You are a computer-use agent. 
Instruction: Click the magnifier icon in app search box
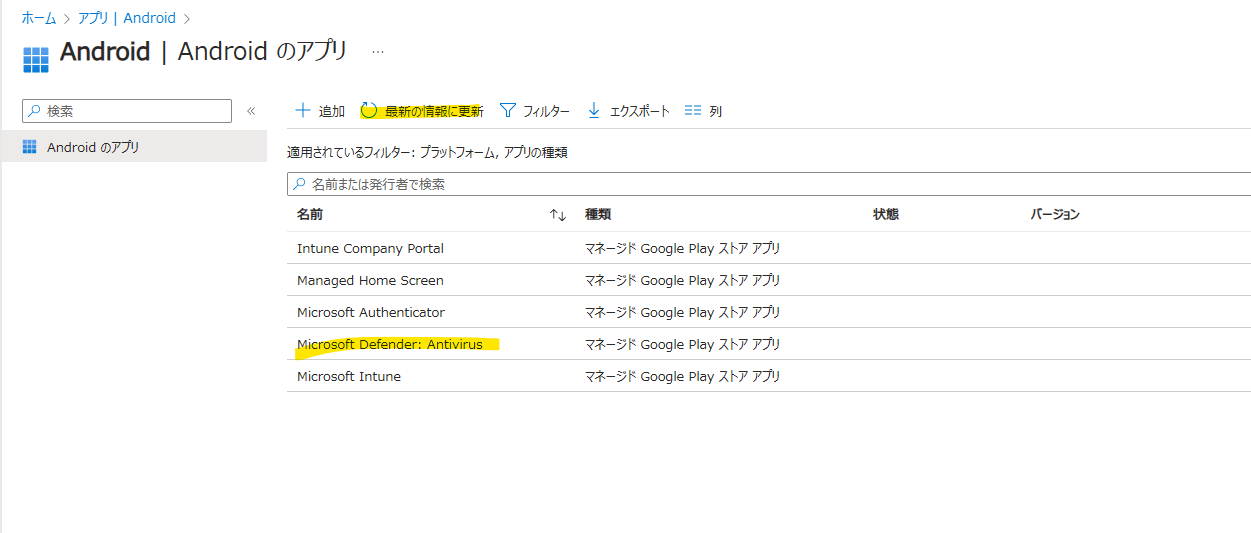(x=299, y=184)
